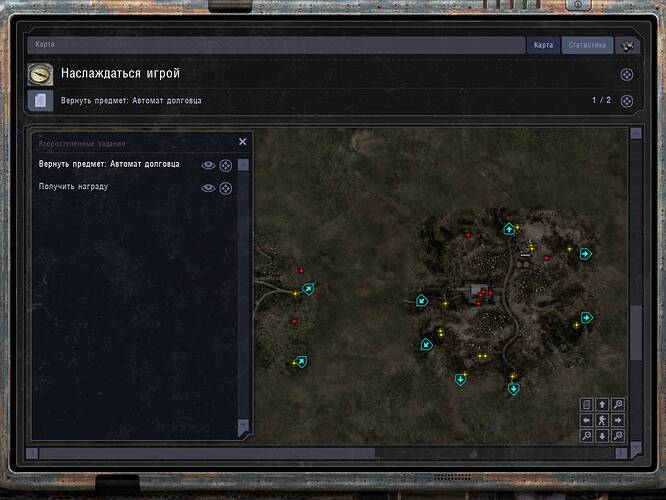Click the magnifier button above the pan-right arrow
This screenshot has width=666, height=500.
618,404
